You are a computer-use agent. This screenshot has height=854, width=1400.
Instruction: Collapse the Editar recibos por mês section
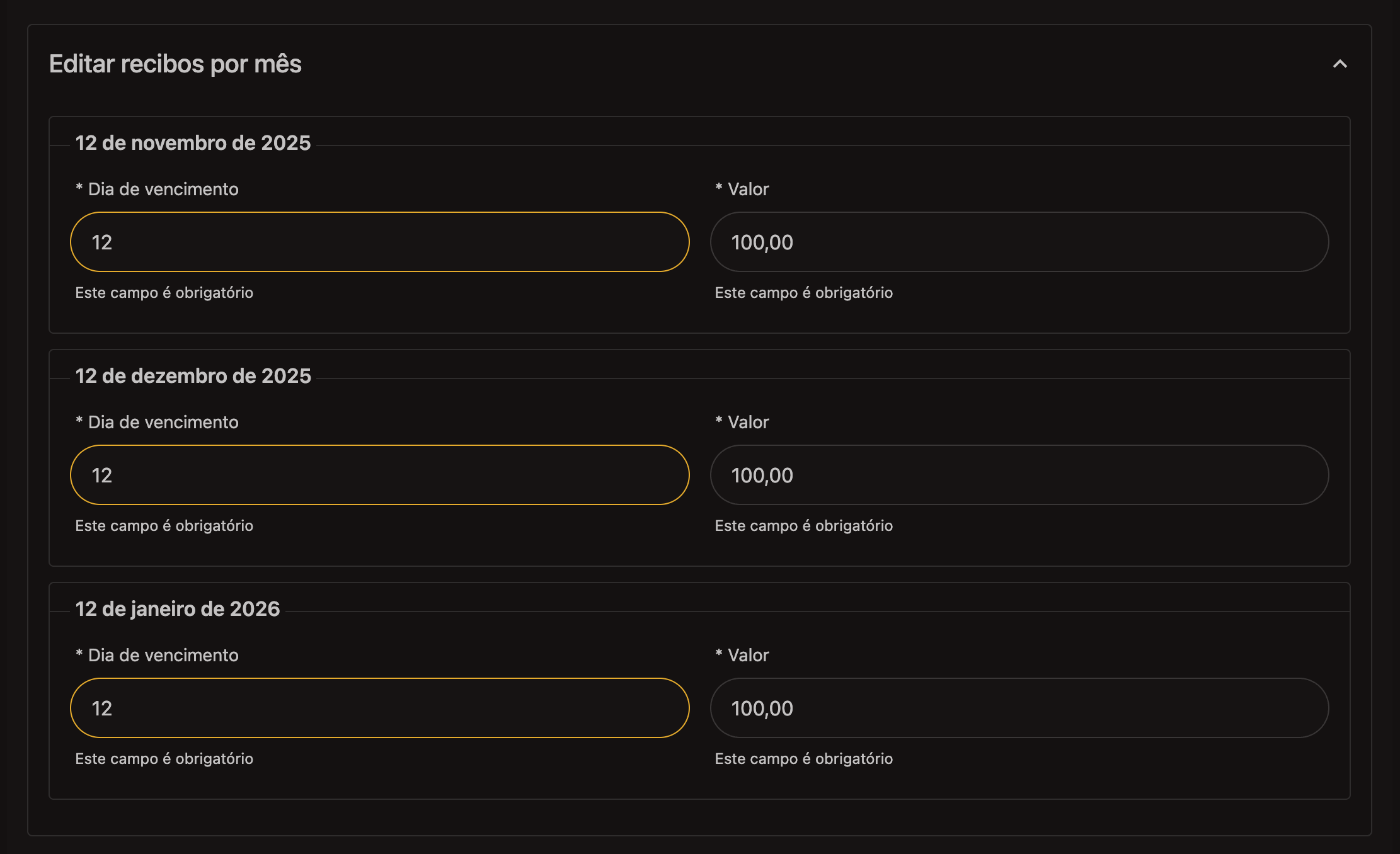(1340, 64)
